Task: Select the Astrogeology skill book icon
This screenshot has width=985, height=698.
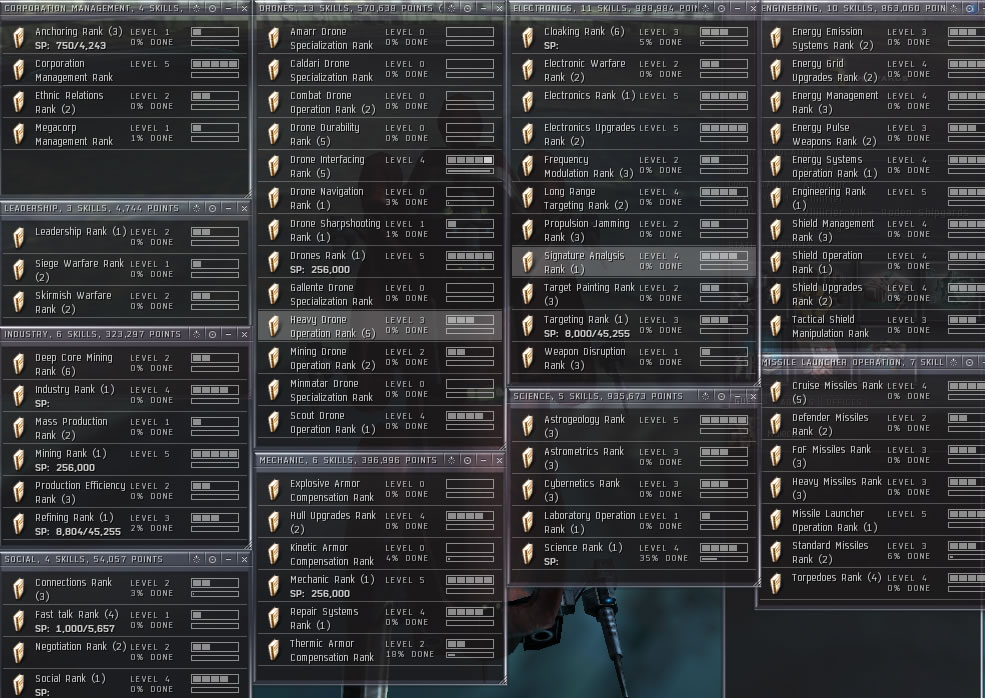Action: [x=528, y=426]
